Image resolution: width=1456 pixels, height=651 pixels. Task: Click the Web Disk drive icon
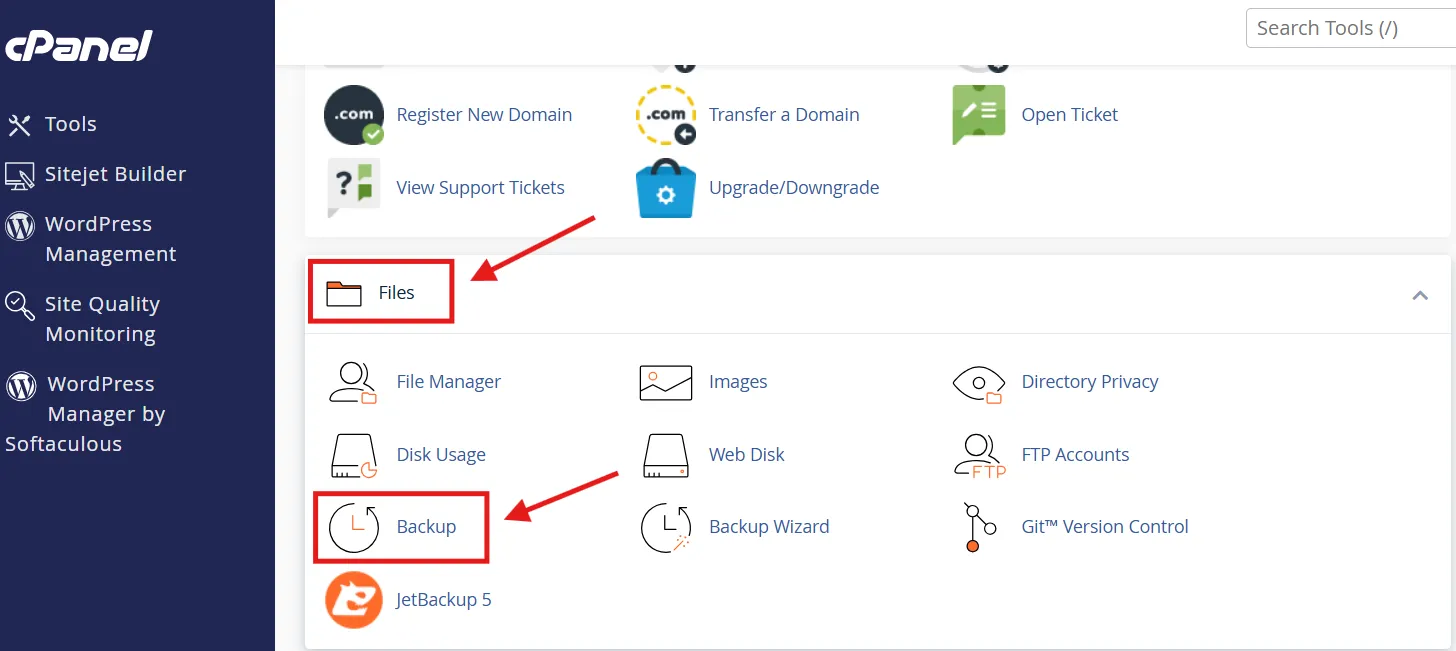click(665, 455)
